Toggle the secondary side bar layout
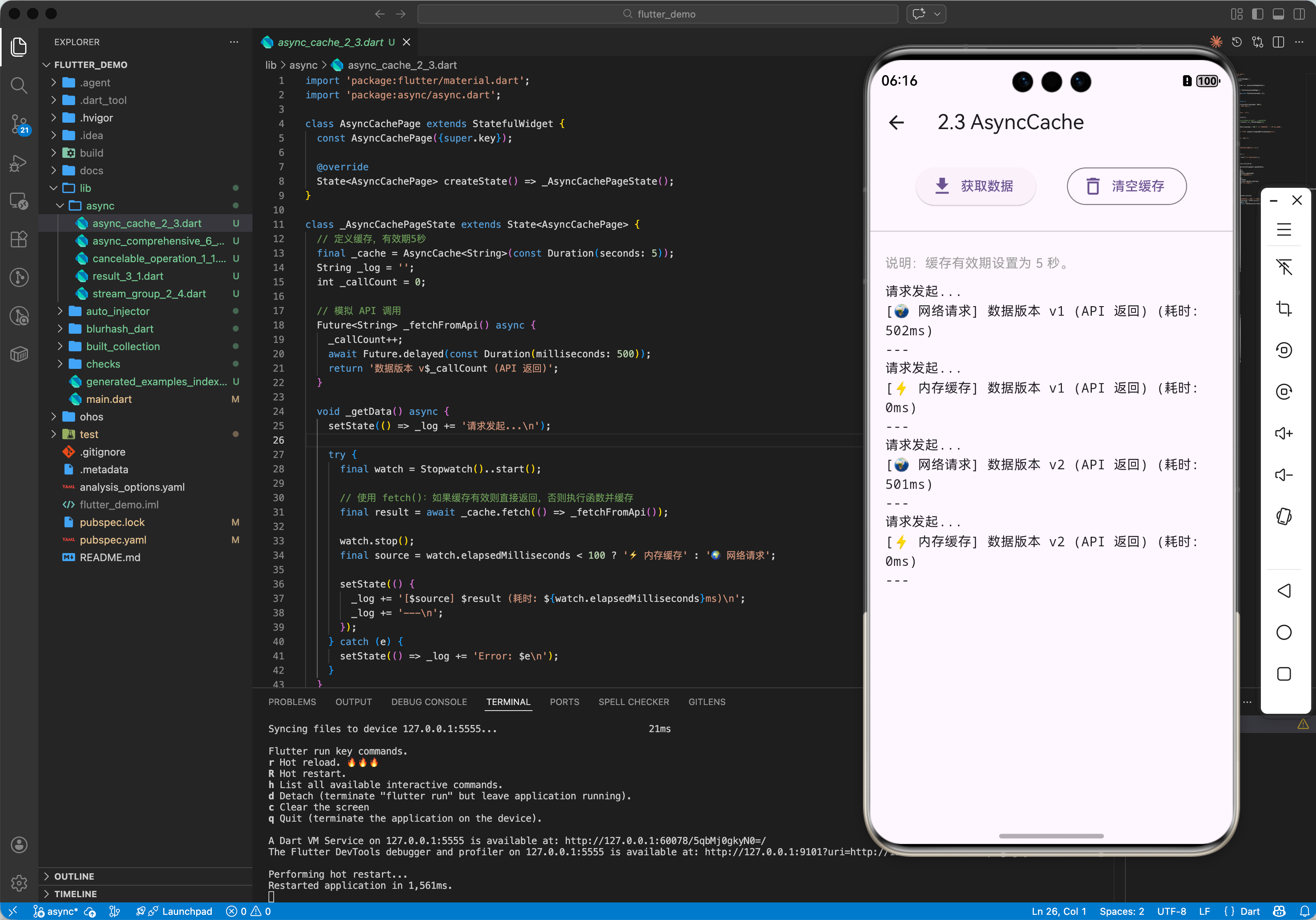 1299,14
